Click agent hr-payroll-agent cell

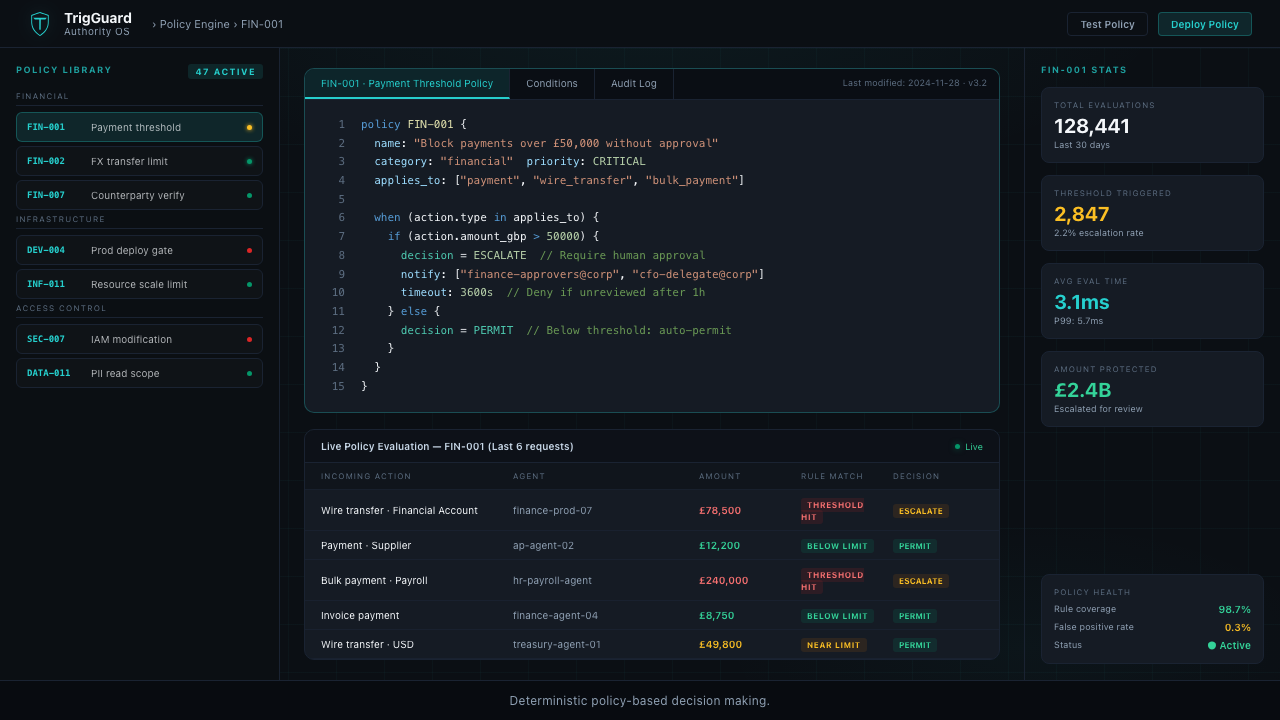[552, 581]
